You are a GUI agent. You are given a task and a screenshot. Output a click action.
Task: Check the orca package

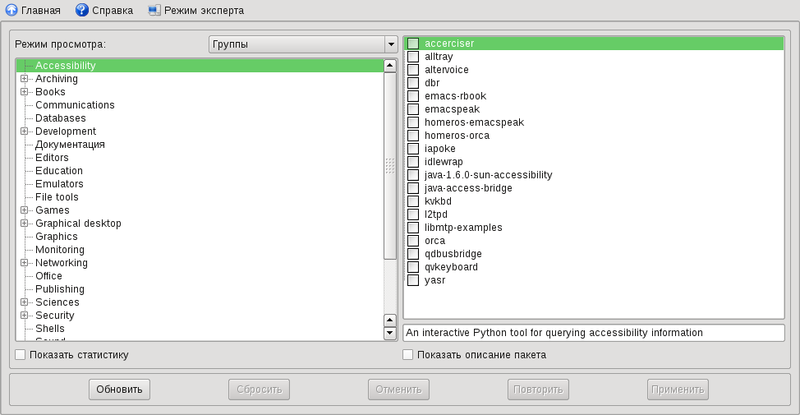(x=413, y=241)
